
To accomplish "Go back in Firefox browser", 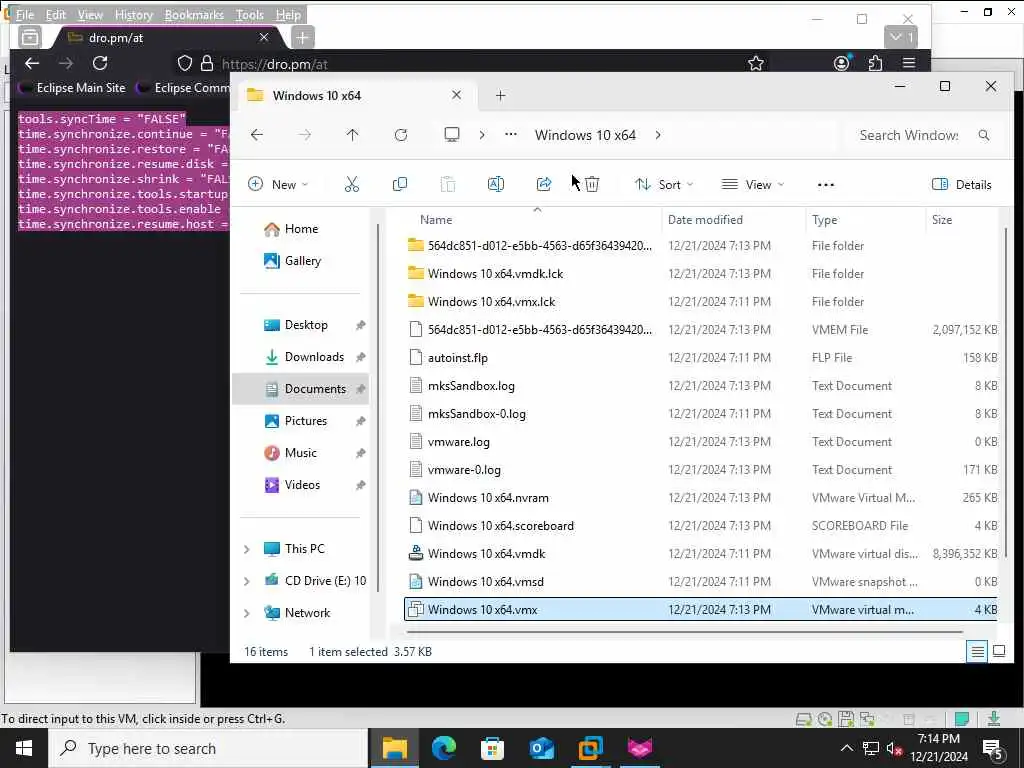I will pos(32,63).
